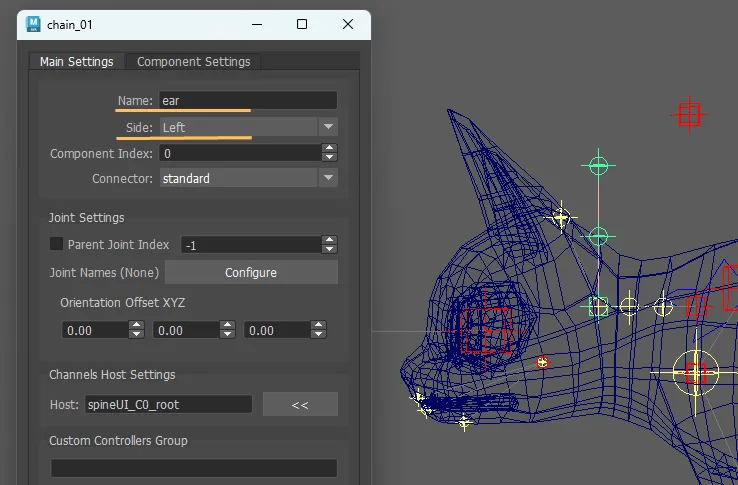This screenshot has height=485, width=738.
Task: Select the red locator at top right
Action: point(688,114)
